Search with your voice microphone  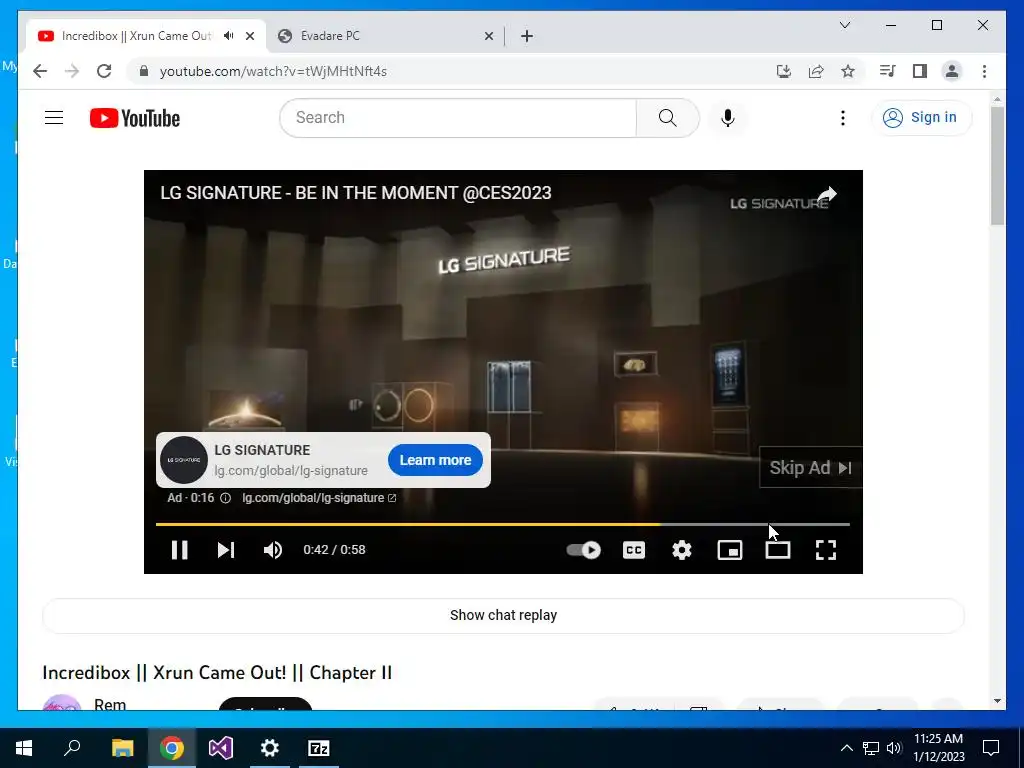point(728,118)
